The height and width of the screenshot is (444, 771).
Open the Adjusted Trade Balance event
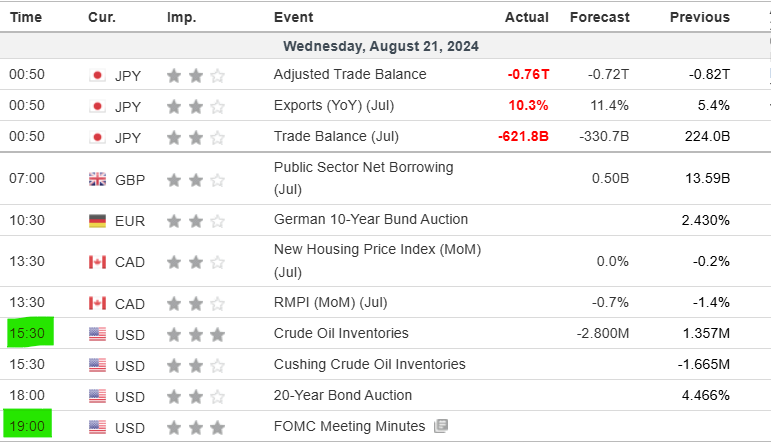click(350, 75)
